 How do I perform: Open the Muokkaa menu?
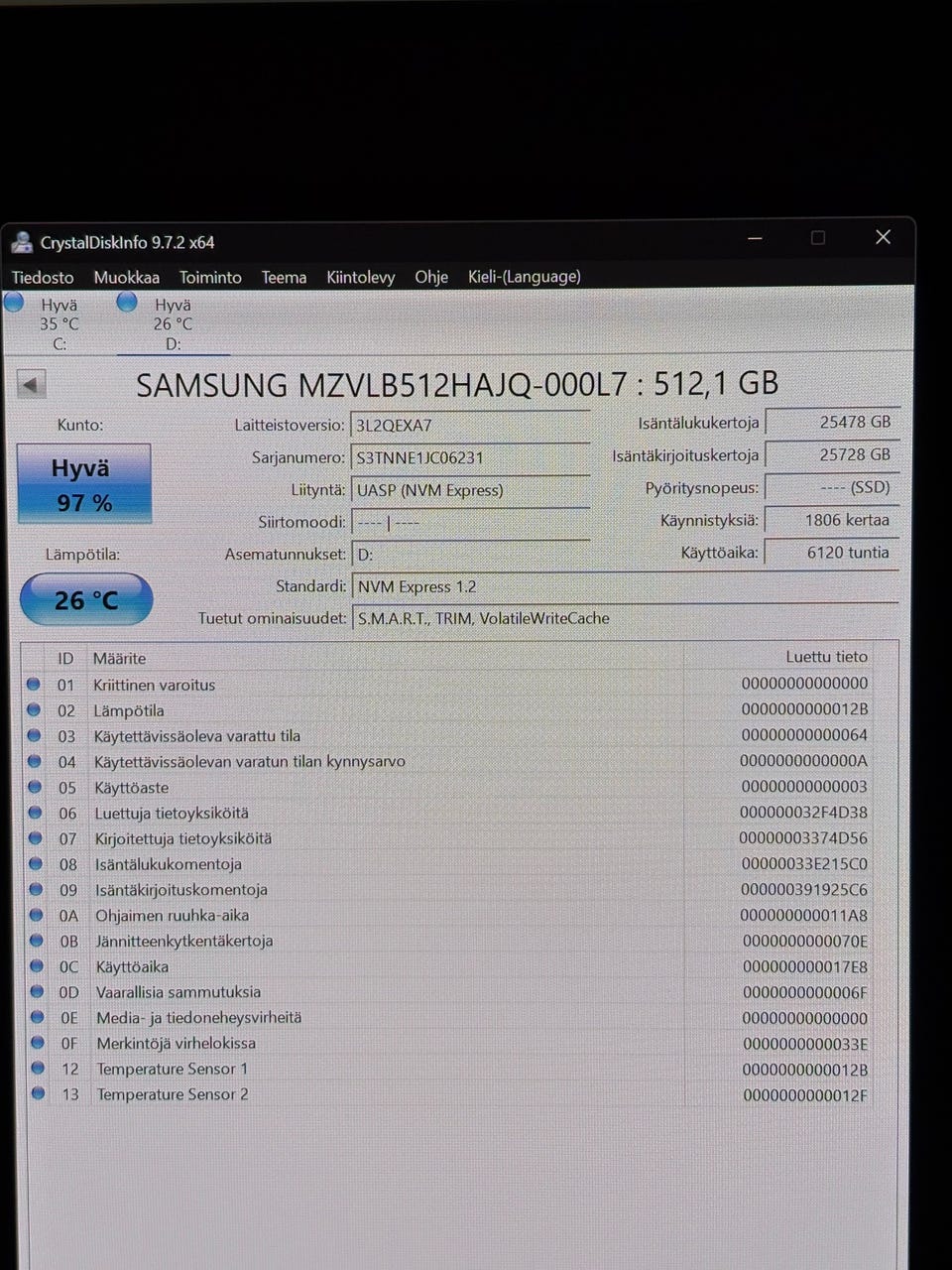126,277
